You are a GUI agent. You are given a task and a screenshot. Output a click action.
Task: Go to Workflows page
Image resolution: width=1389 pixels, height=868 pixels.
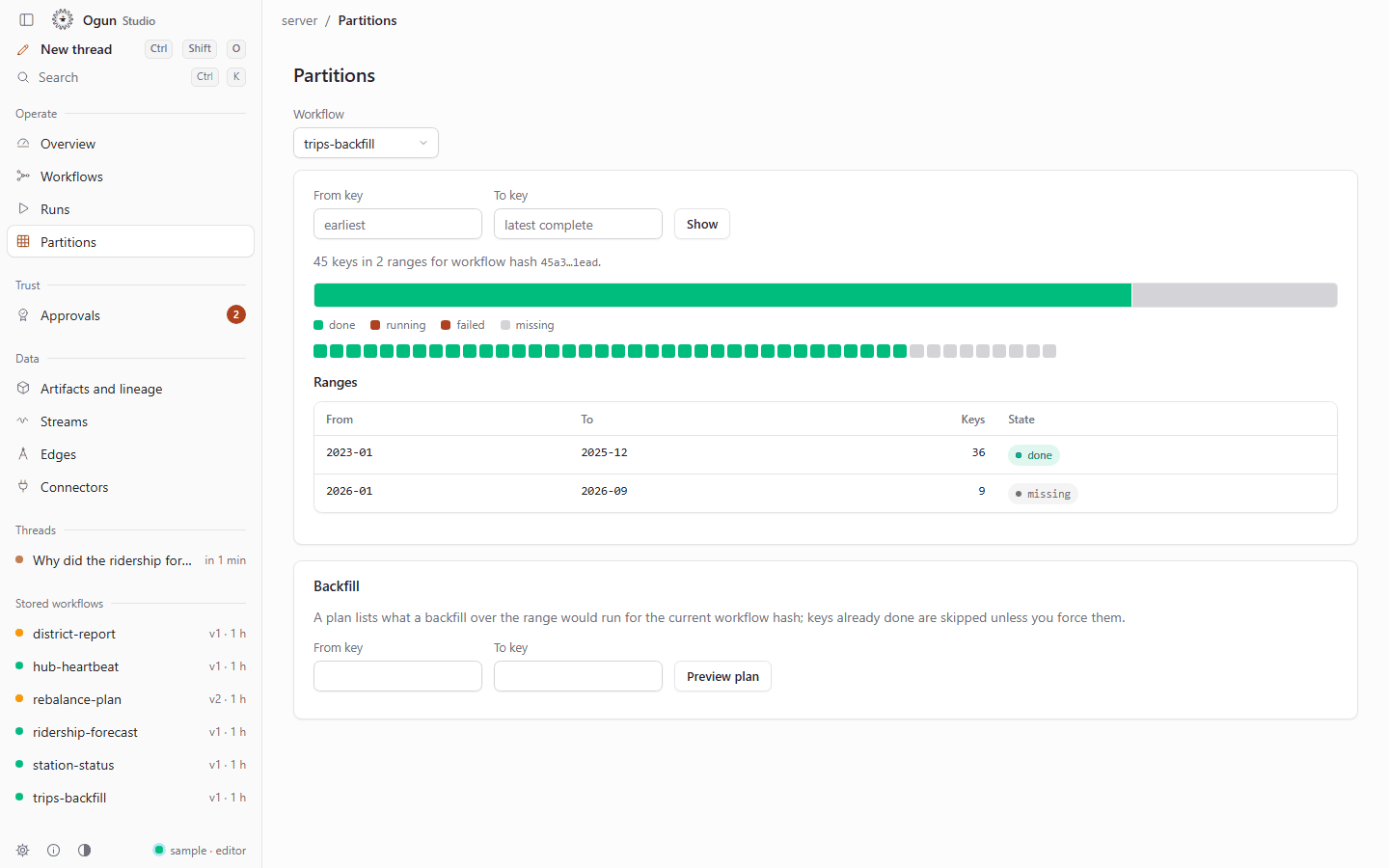pyautogui.click(x=130, y=176)
